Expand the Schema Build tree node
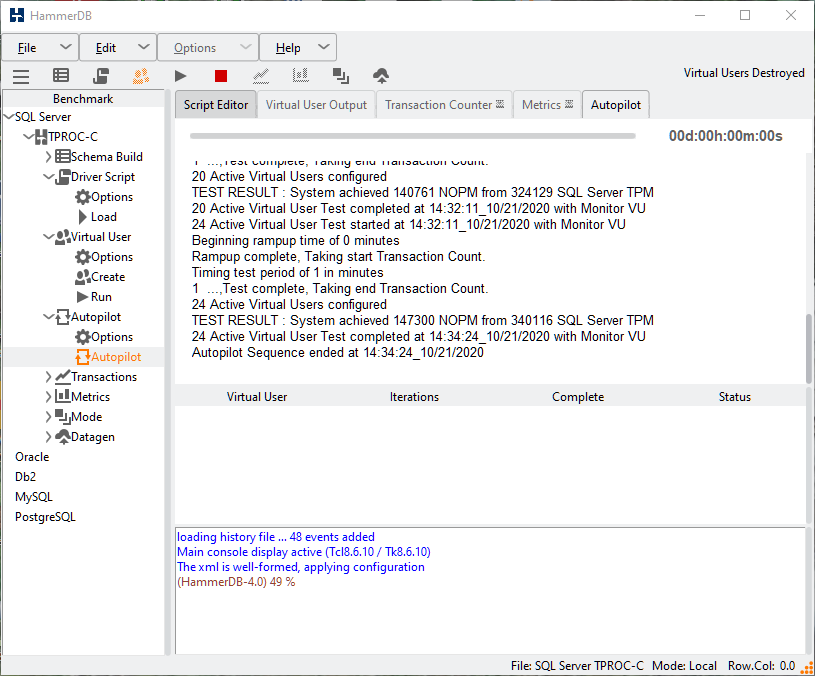815x676 pixels. click(48, 157)
